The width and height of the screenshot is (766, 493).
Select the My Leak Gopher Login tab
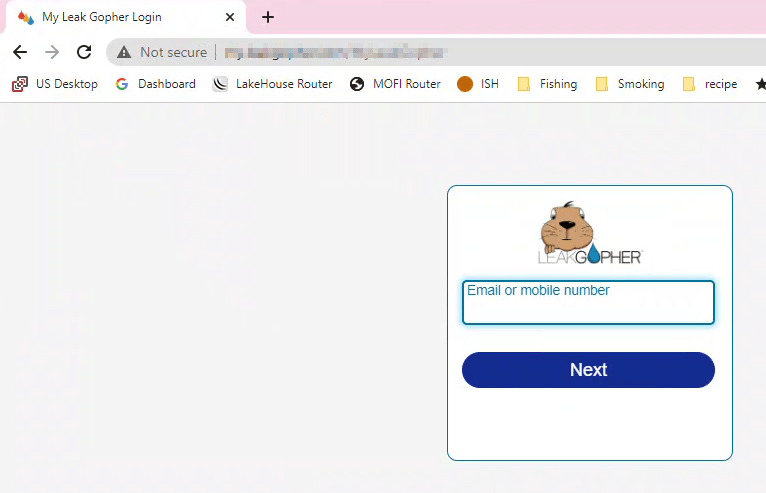(110, 17)
